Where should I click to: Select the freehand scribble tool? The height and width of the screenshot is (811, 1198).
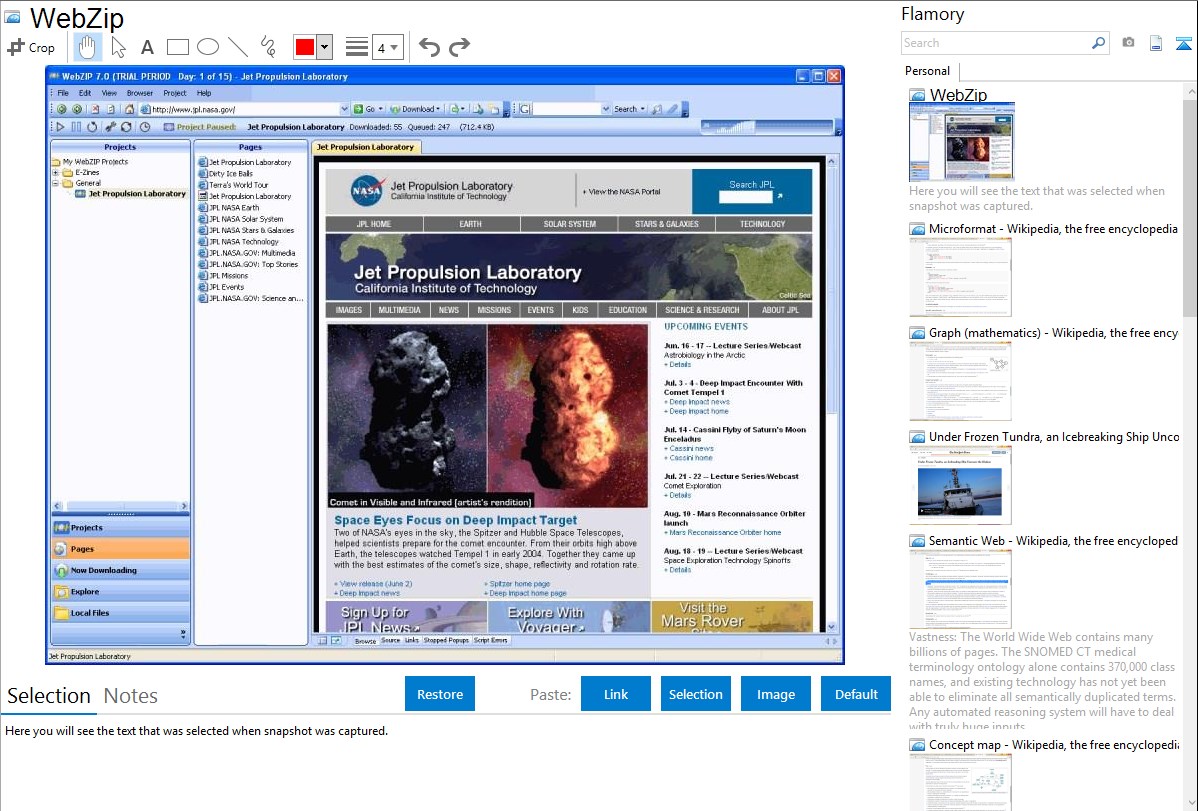pos(268,47)
